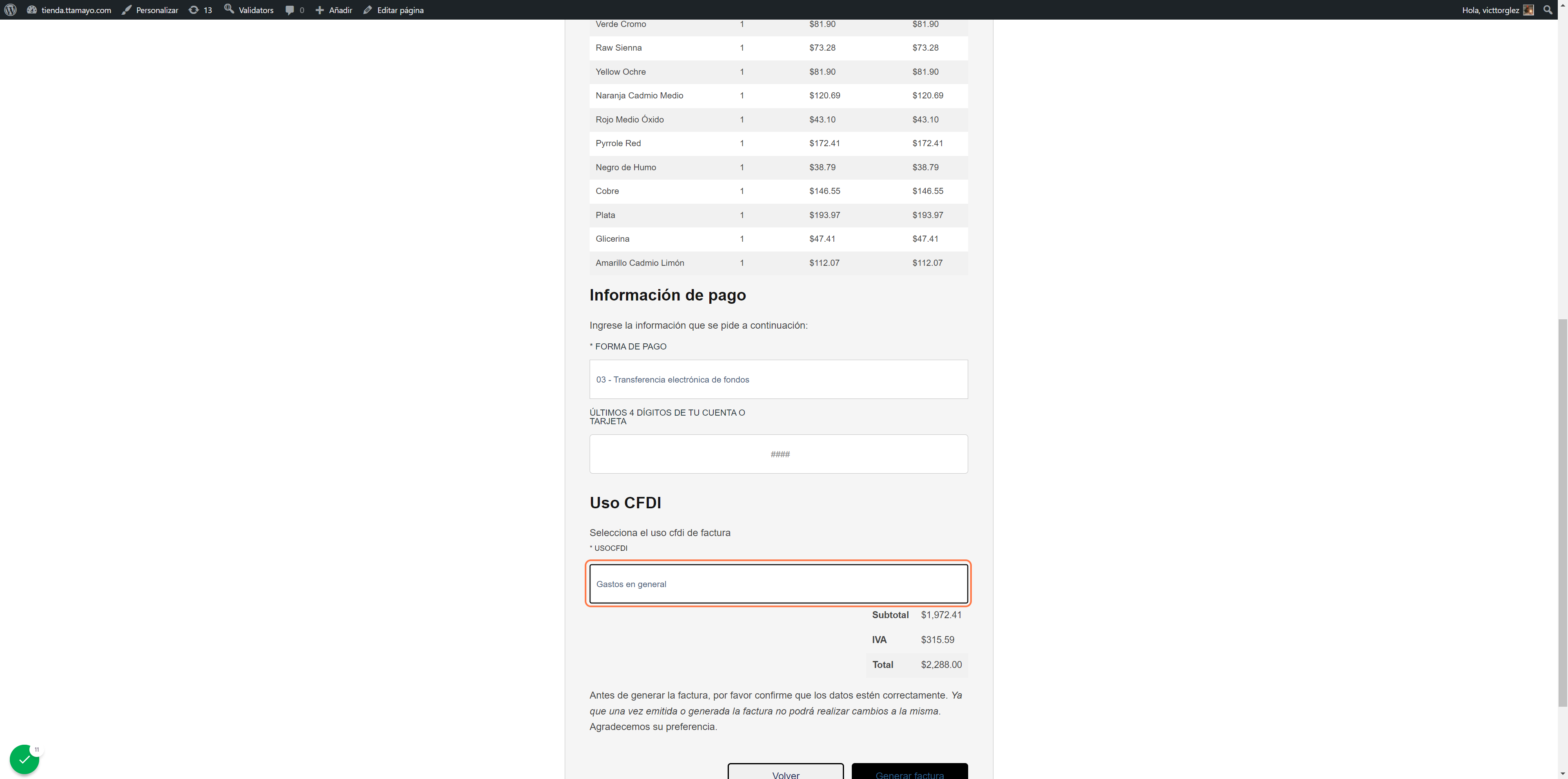Image resolution: width=1568 pixels, height=779 pixels.
Task: Select the Naranja Cadmio Medio product cell
Action: (639, 96)
